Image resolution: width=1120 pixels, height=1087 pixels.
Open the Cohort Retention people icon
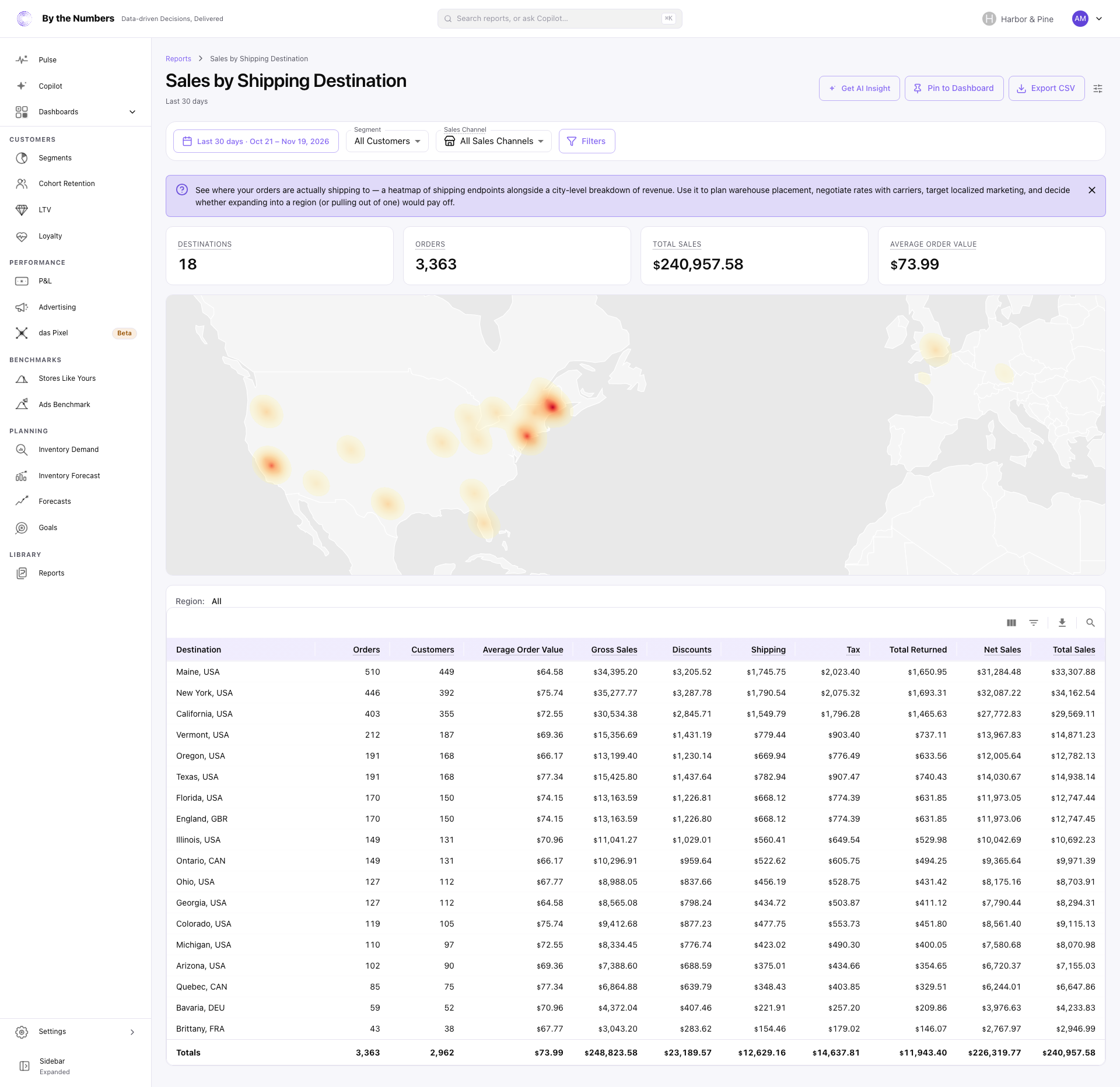click(22, 184)
